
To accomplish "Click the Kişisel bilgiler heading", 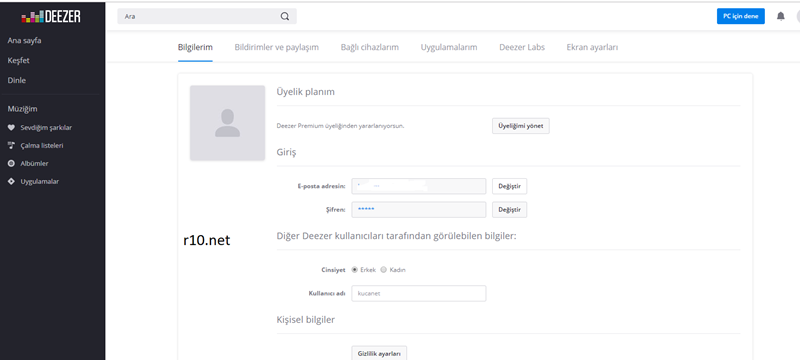I will (306, 320).
